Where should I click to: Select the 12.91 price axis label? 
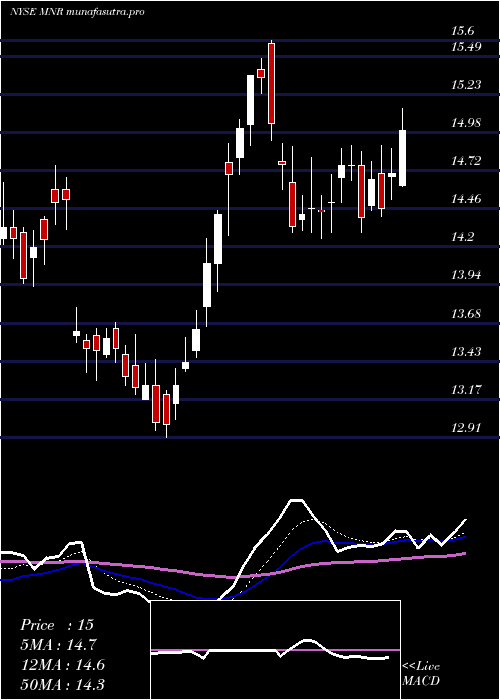[466, 428]
